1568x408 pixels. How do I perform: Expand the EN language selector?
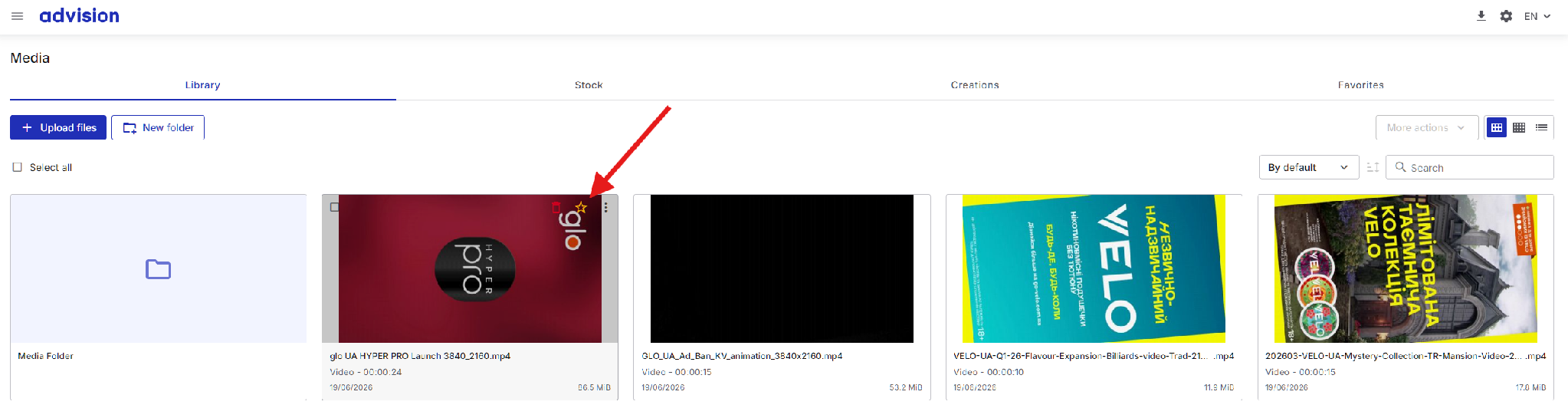pos(1537,16)
